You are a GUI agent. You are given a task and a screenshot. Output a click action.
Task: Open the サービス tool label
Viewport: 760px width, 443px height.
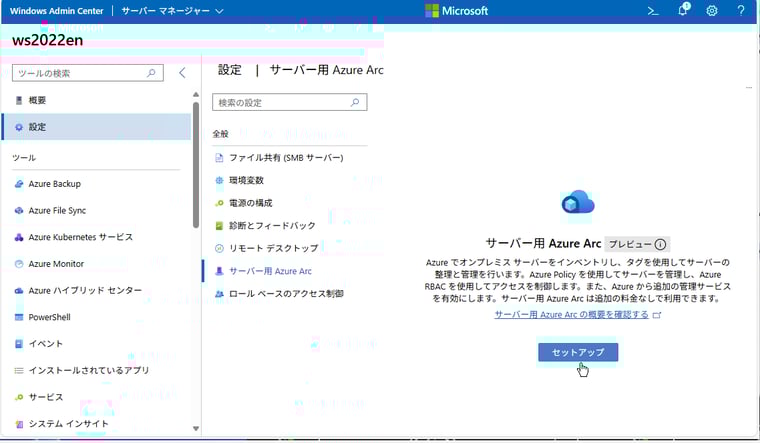click(x=46, y=397)
